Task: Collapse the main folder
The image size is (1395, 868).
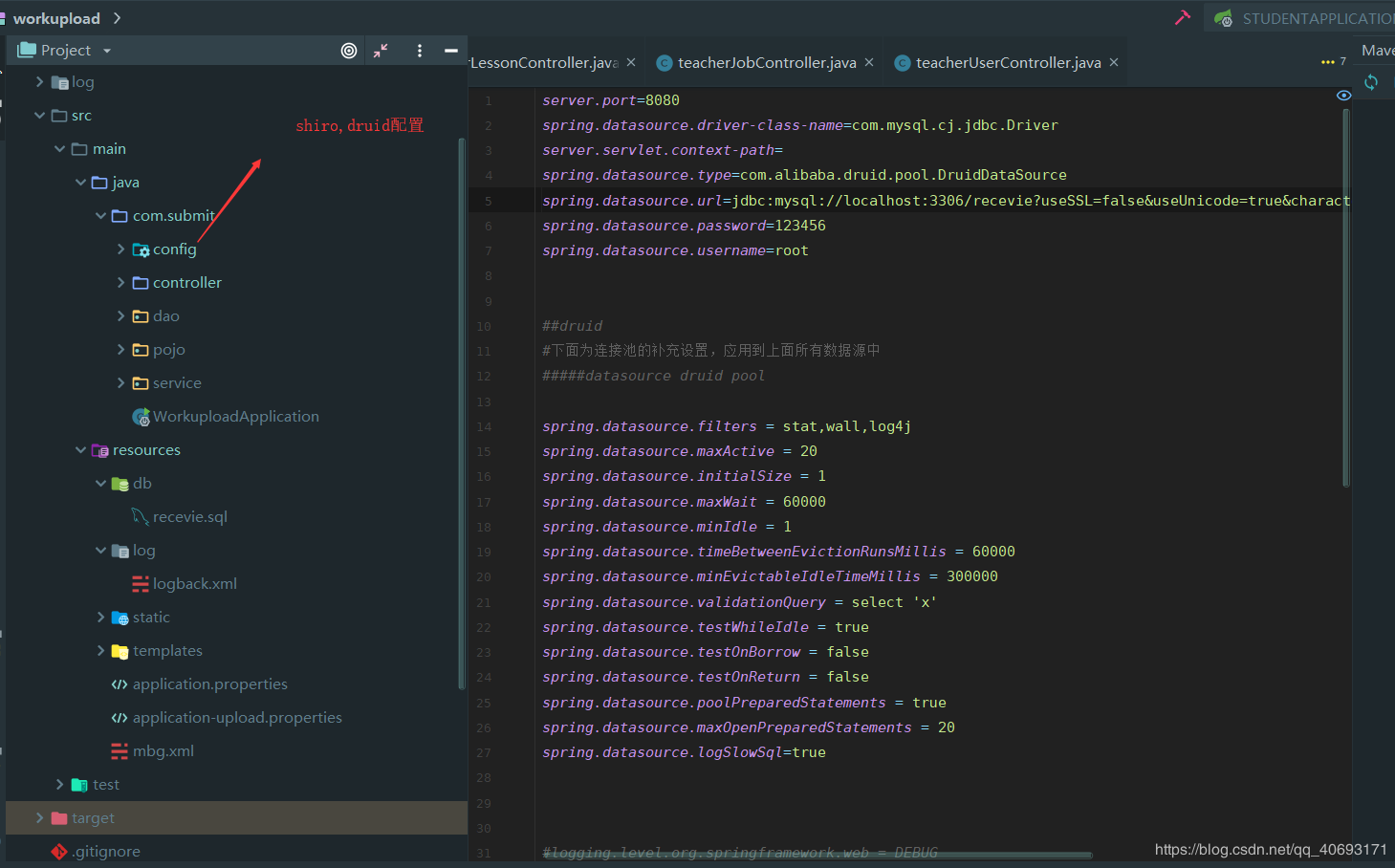Action: (60, 149)
